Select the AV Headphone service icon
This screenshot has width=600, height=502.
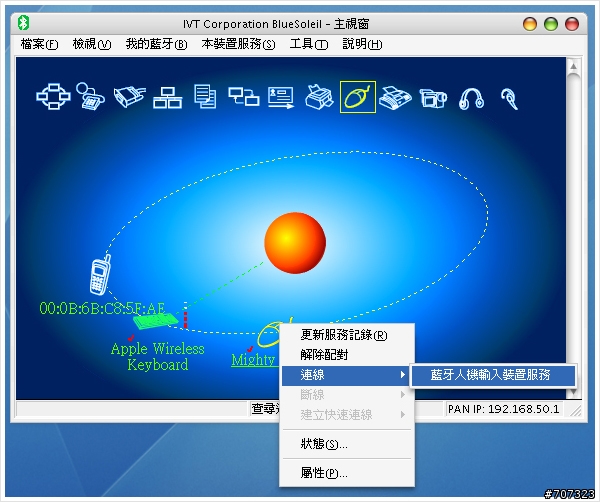click(x=471, y=99)
